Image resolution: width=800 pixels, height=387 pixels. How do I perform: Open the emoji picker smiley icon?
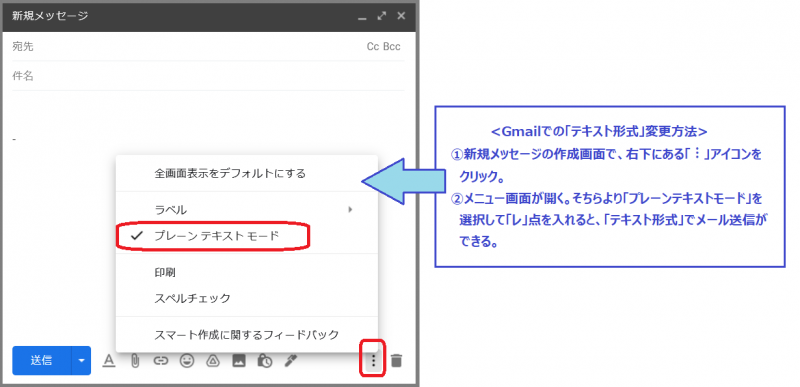187,361
